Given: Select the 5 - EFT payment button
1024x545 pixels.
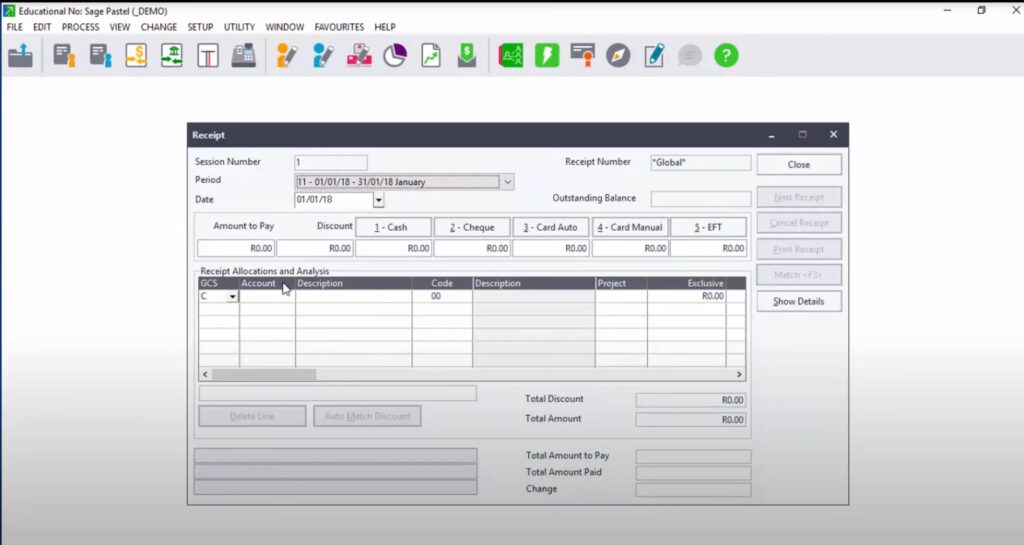Looking at the screenshot, I should (x=707, y=227).
